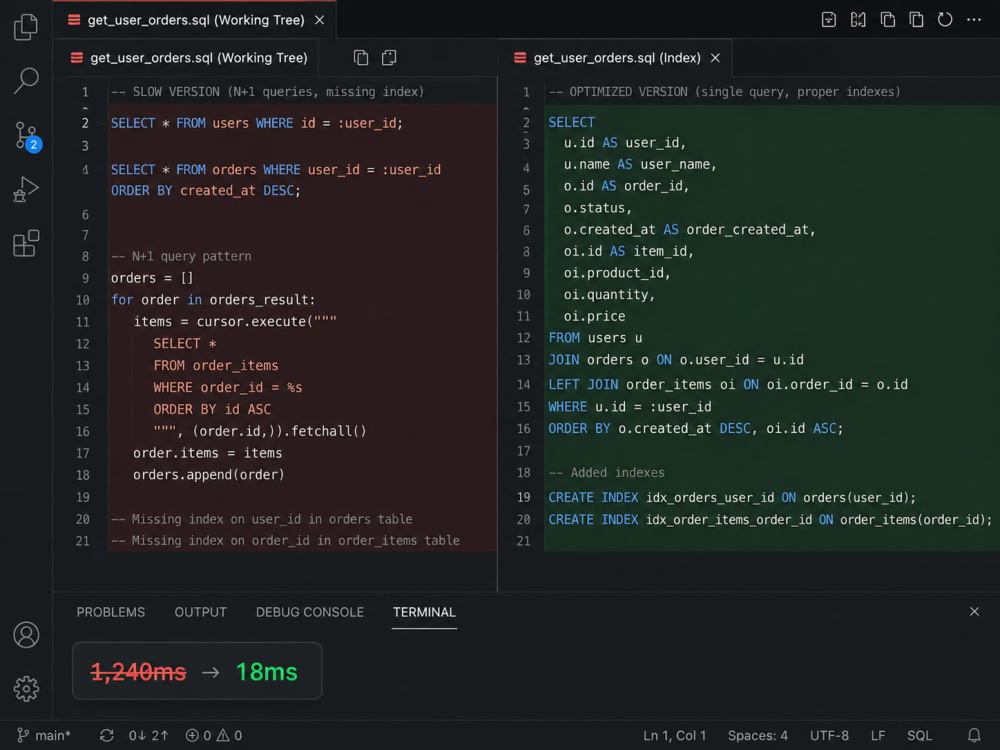Screen dimensions: 1000x750
Task: Close the top get_user_orders.sql Working Tree tab
Action: point(320,20)
